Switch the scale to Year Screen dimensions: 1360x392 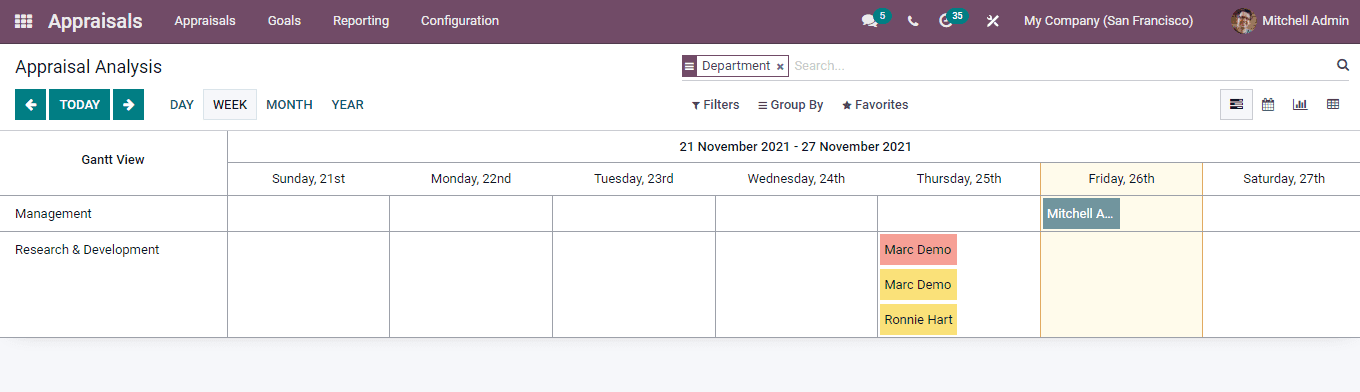[x=348, y=104]
